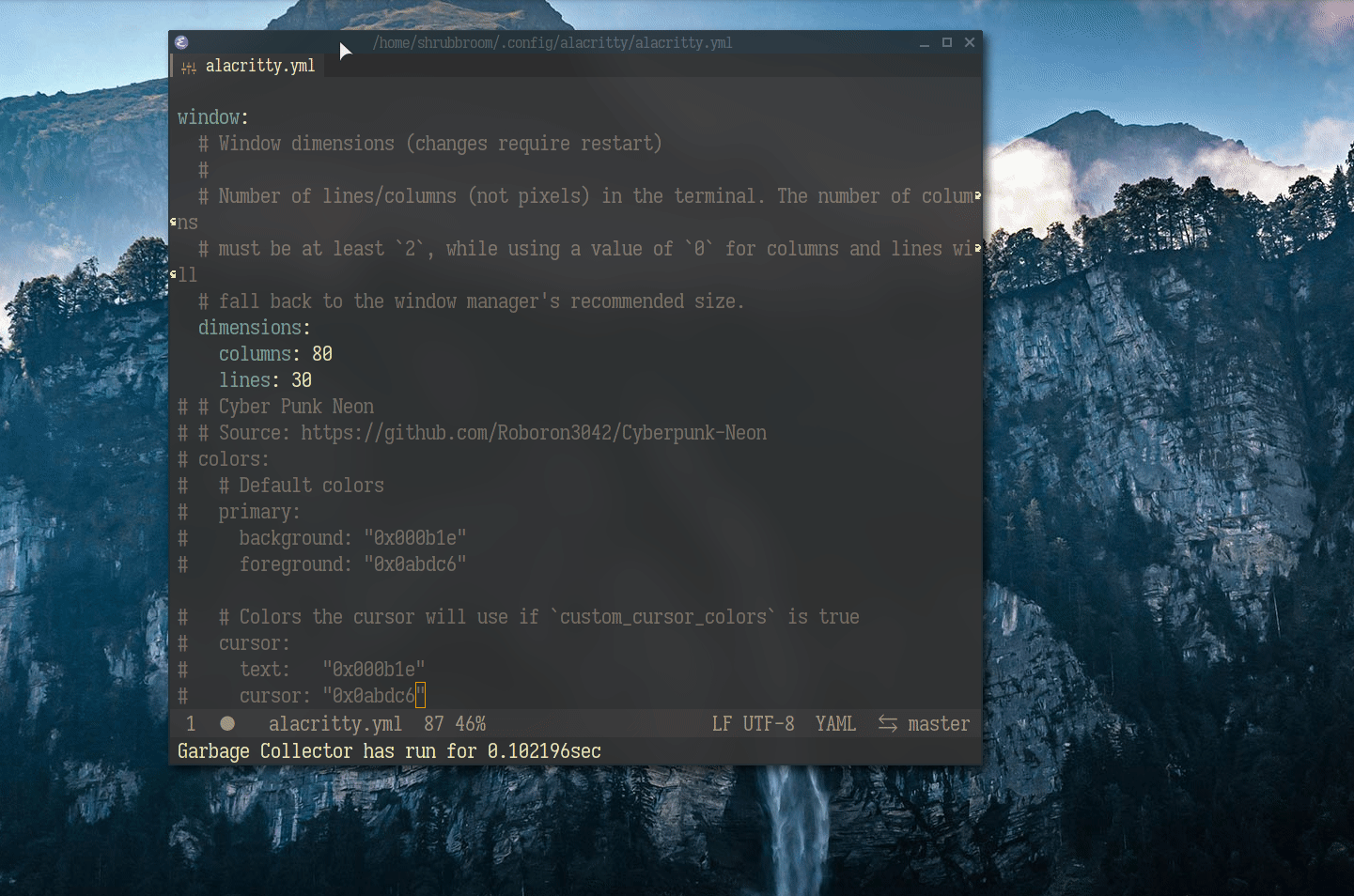Click the 46% buffer position indicator
Image resolution: width=1354 pixels, height=896 pixels.
click(x=470, y=723)
